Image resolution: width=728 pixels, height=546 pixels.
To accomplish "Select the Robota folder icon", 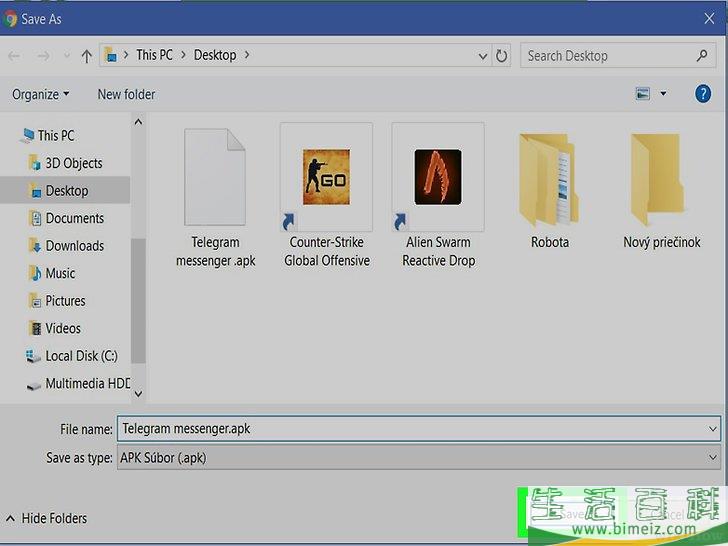I will 549,179.
